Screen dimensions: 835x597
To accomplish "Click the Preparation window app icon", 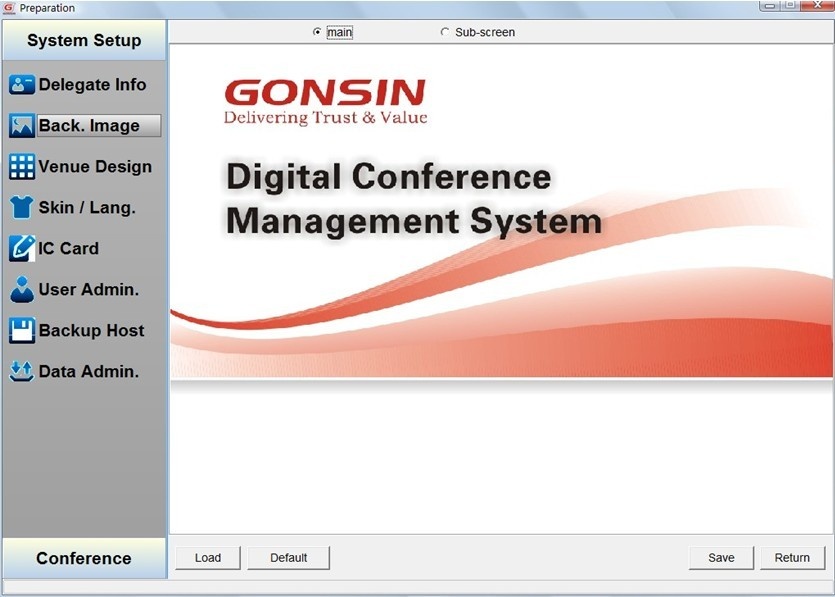I will (x=9, y=8).
